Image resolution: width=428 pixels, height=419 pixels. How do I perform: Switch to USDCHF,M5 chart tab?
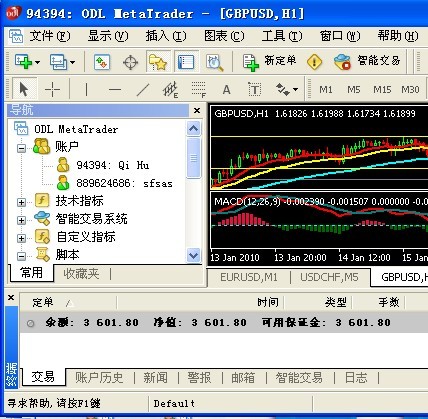(x=329, y=277)
